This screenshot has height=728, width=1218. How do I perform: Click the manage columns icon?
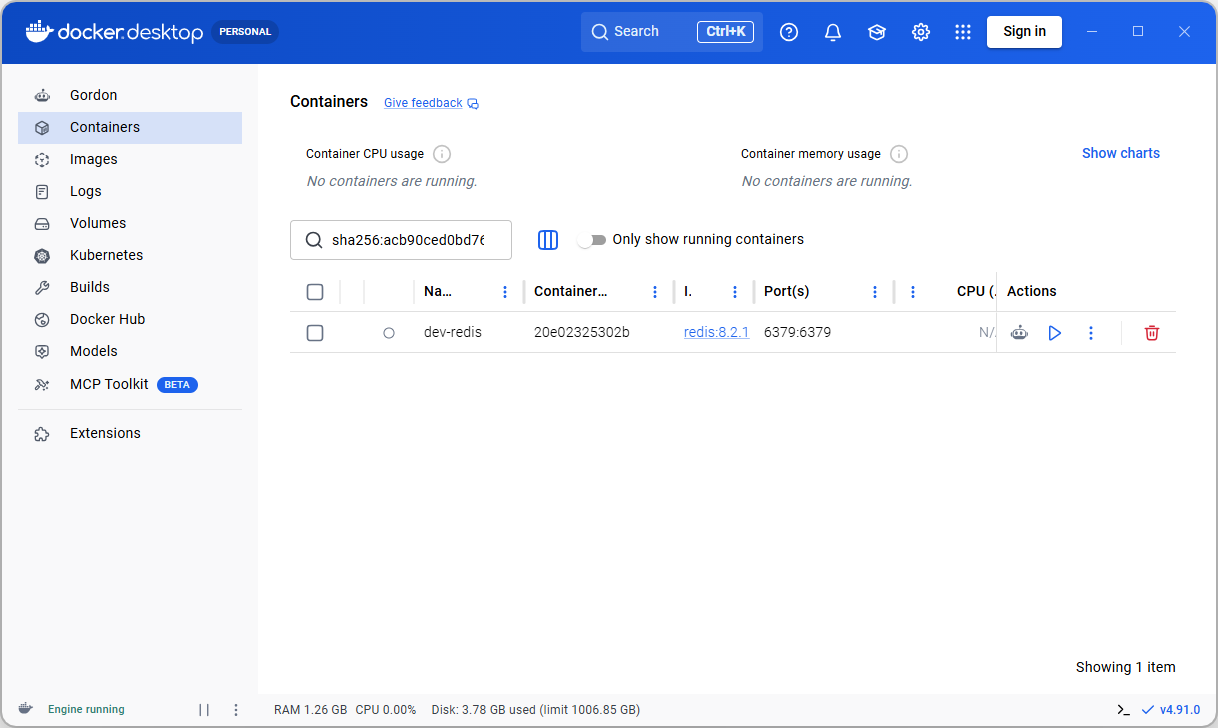(548, 240)
